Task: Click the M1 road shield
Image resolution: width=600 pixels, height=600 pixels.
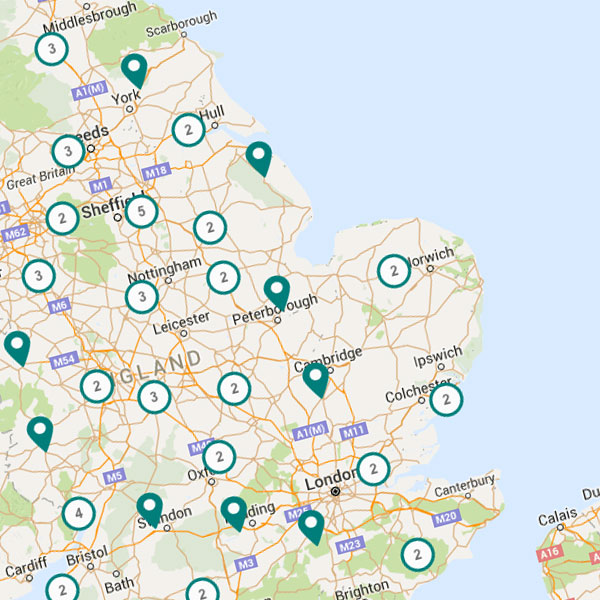Action: coord(101,186)
